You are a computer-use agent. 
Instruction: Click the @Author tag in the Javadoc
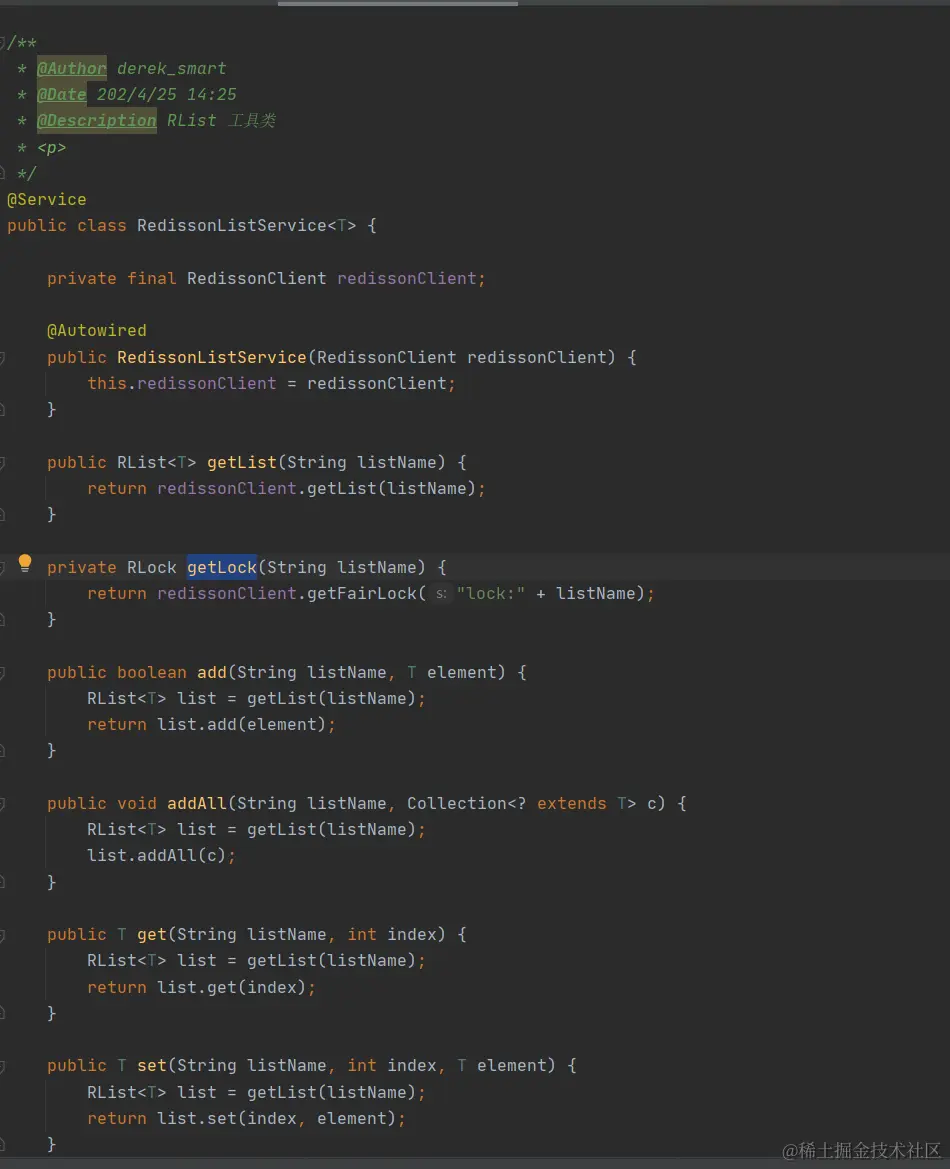click(71, 68)
